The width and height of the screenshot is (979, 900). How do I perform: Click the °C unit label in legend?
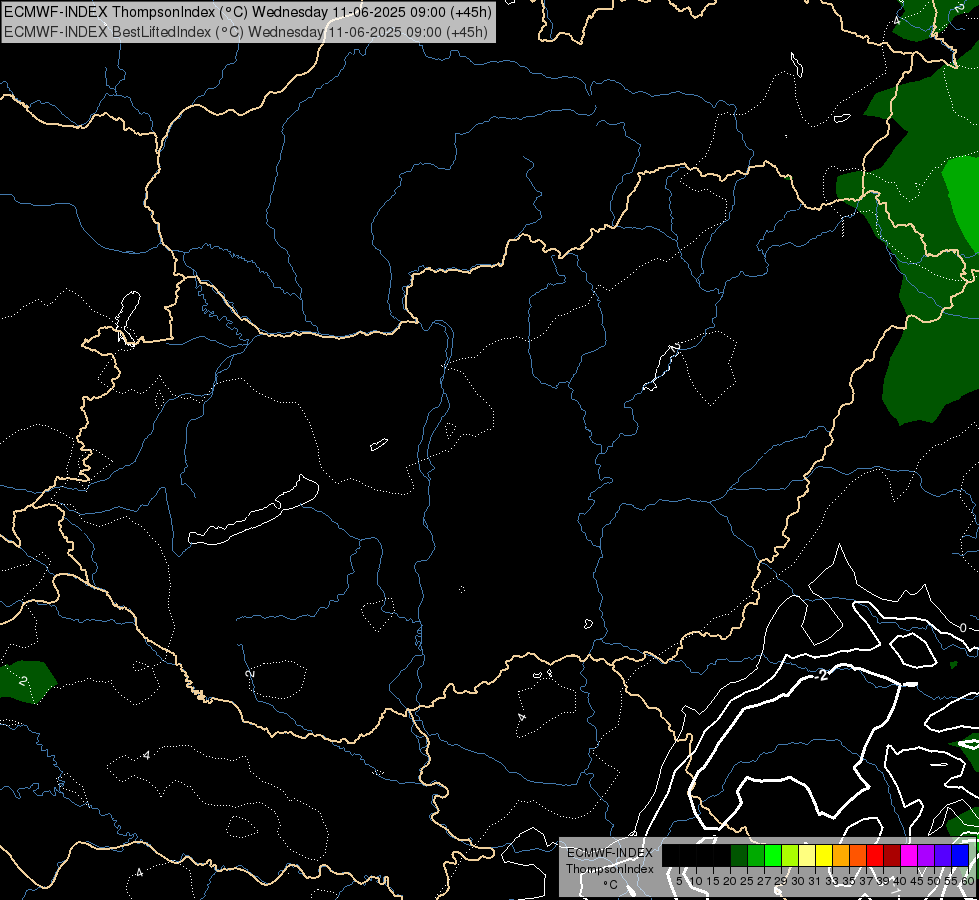(x=611, y=885)
